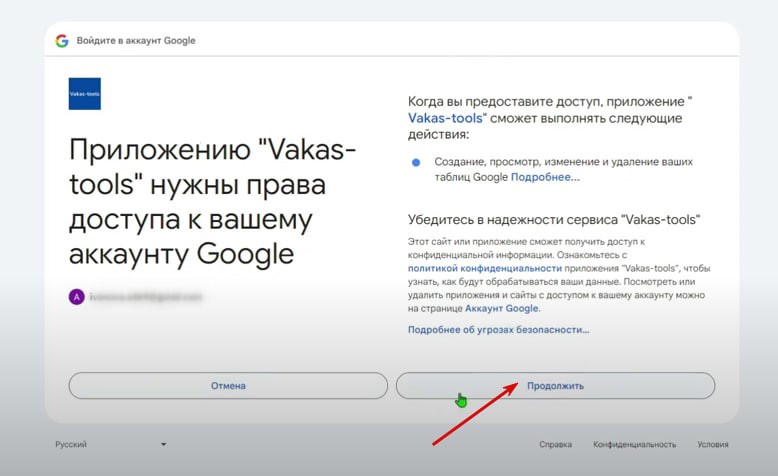
Task: Open Конфиденциальность in the footer
Action: point(634,445)
